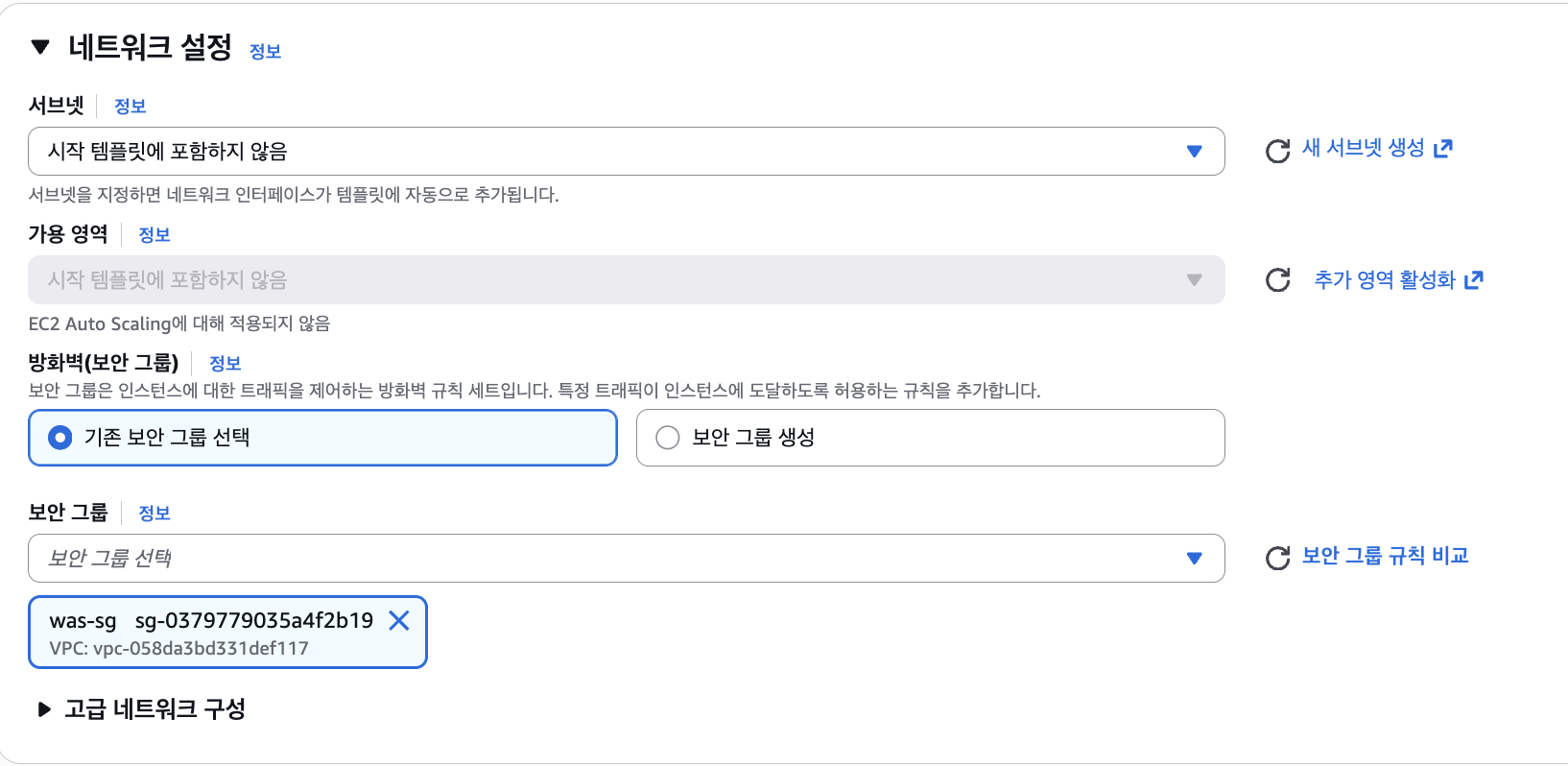Select the 보안 그룹 생성 radio option
The width and height of the screenshot is (1568, 766).
(667, 438)
